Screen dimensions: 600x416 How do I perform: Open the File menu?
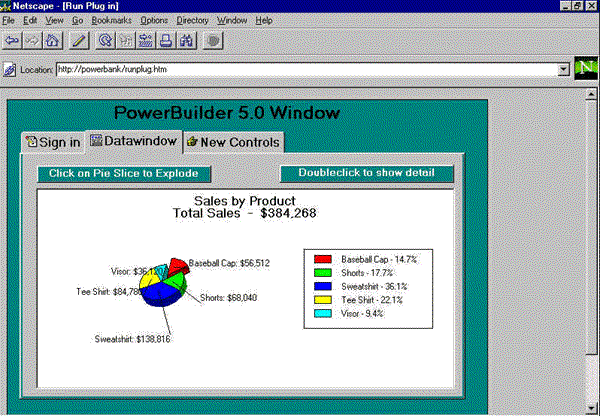[x=8, y=21]
